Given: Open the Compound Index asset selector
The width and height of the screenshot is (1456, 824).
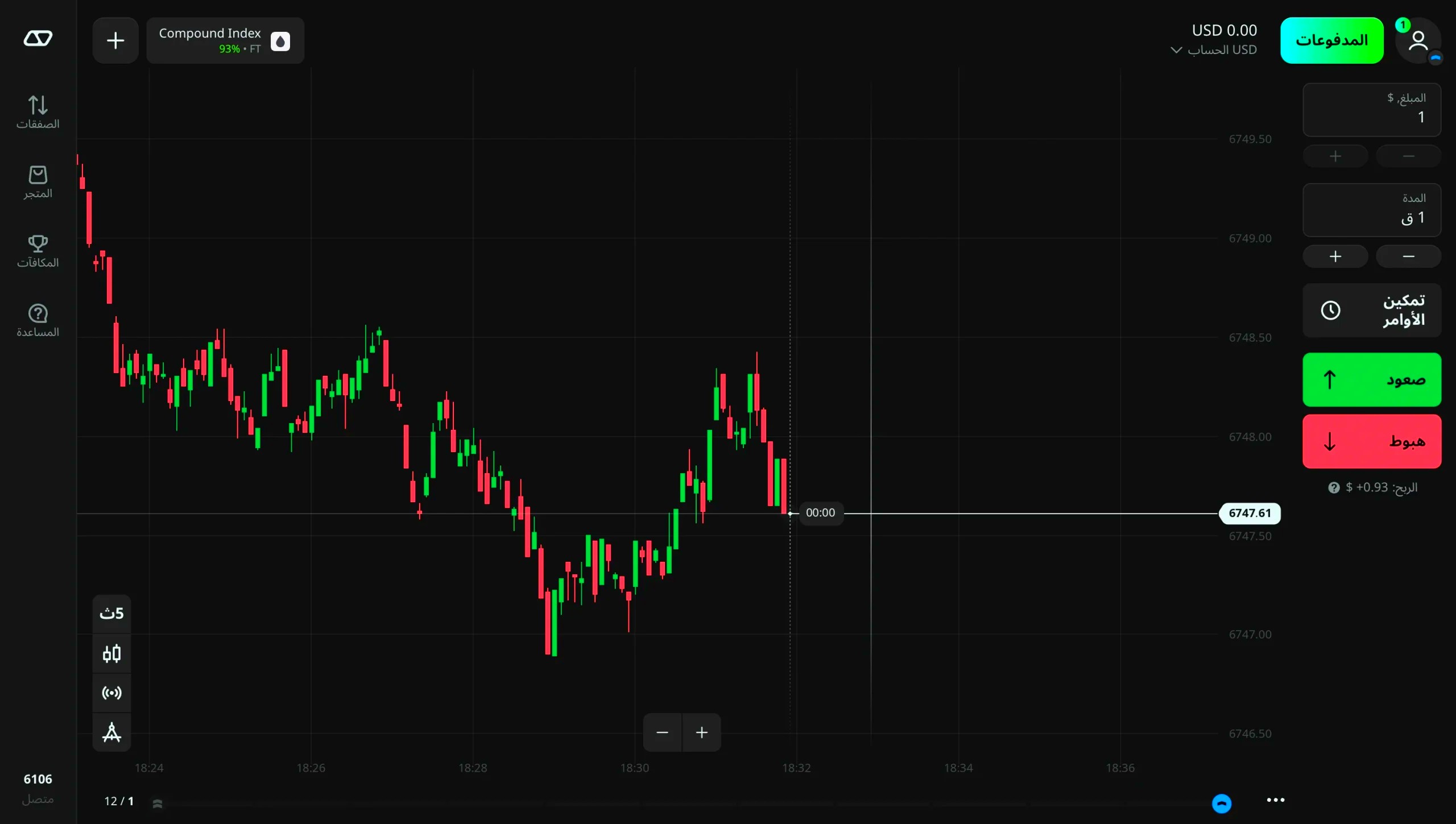Looking at the screenshot, I should coord(225,40).
